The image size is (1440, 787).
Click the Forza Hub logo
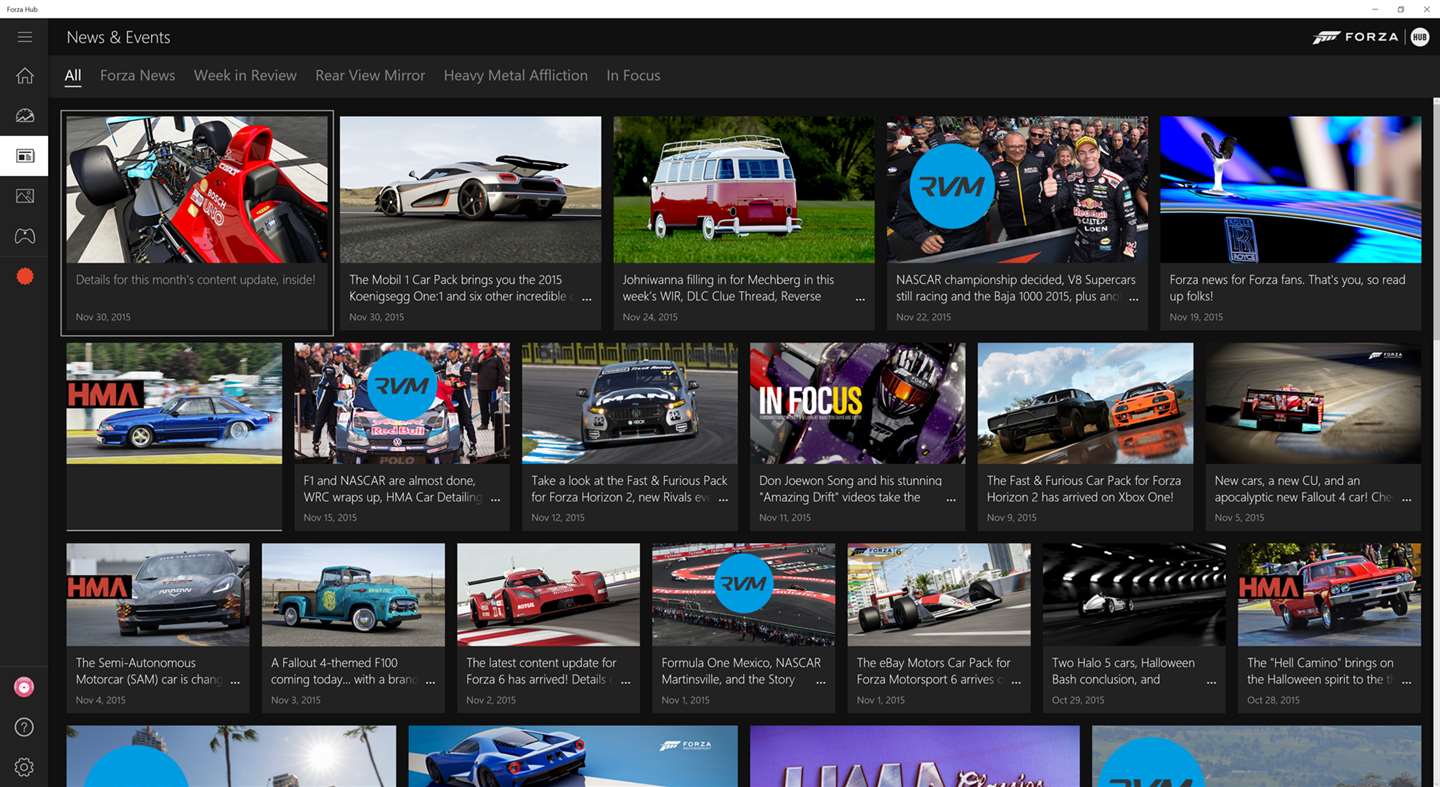(1370, 37)
